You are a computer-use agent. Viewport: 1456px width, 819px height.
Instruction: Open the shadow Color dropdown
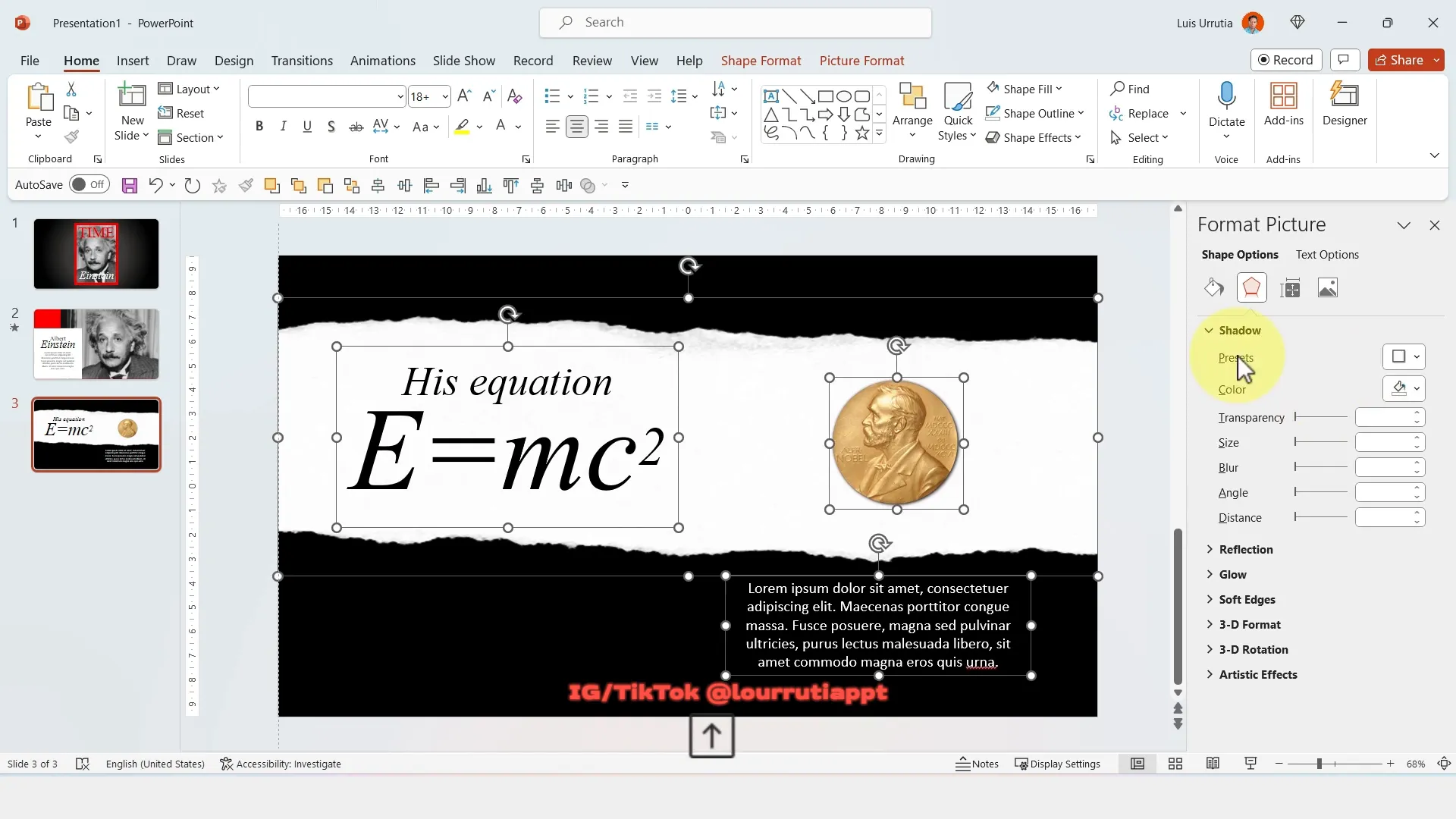[x=1404, y=389]
